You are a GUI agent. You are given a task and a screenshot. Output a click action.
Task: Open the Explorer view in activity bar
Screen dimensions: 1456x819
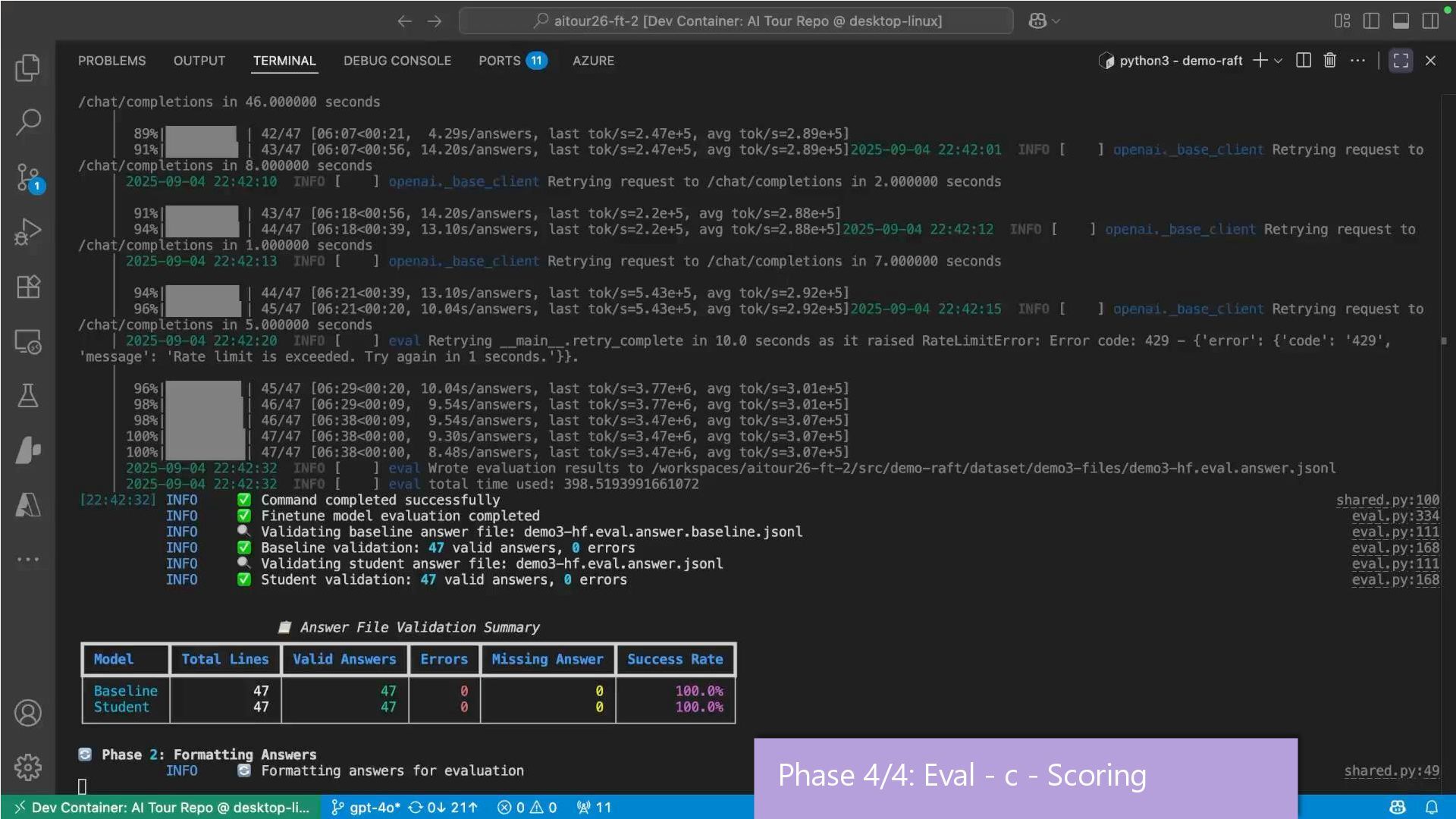coord(28,67)
